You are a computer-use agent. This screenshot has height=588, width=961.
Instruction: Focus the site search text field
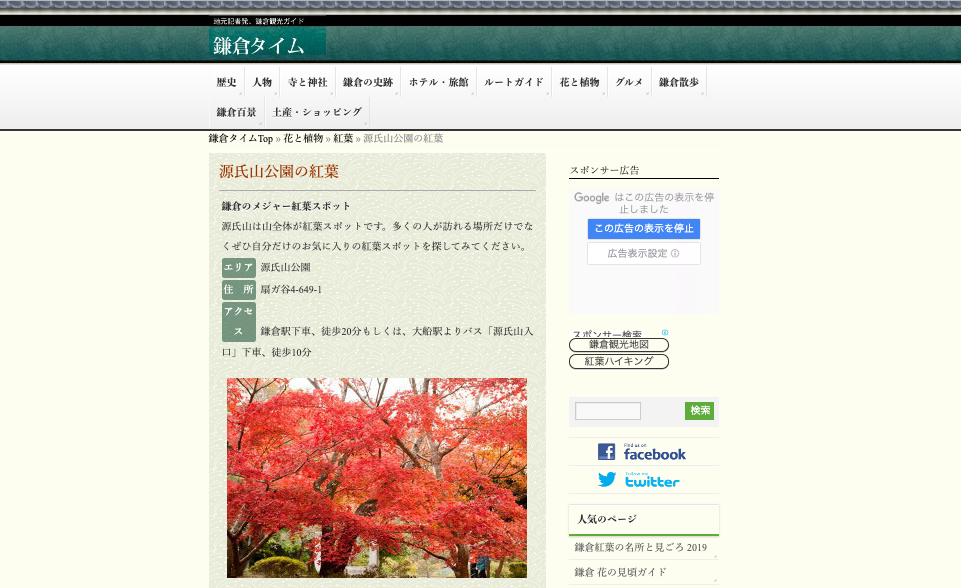[x=607, y=411]
